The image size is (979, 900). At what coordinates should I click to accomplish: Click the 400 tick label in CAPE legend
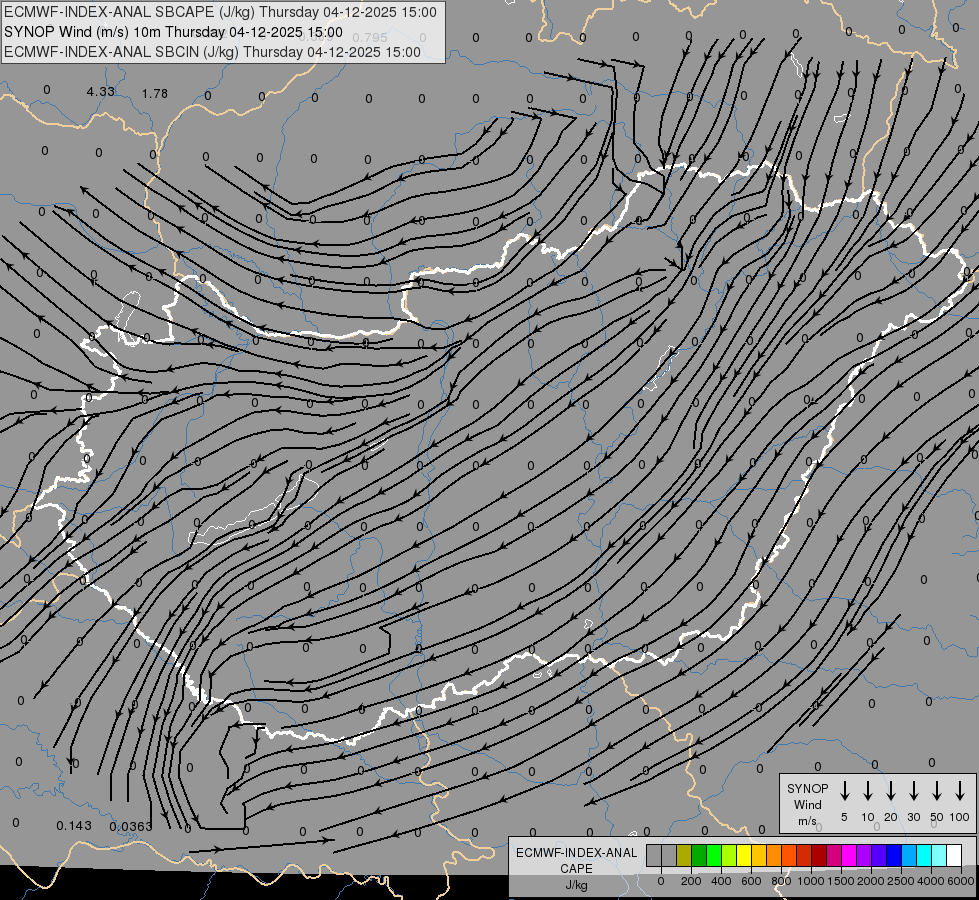click(721, 881)
